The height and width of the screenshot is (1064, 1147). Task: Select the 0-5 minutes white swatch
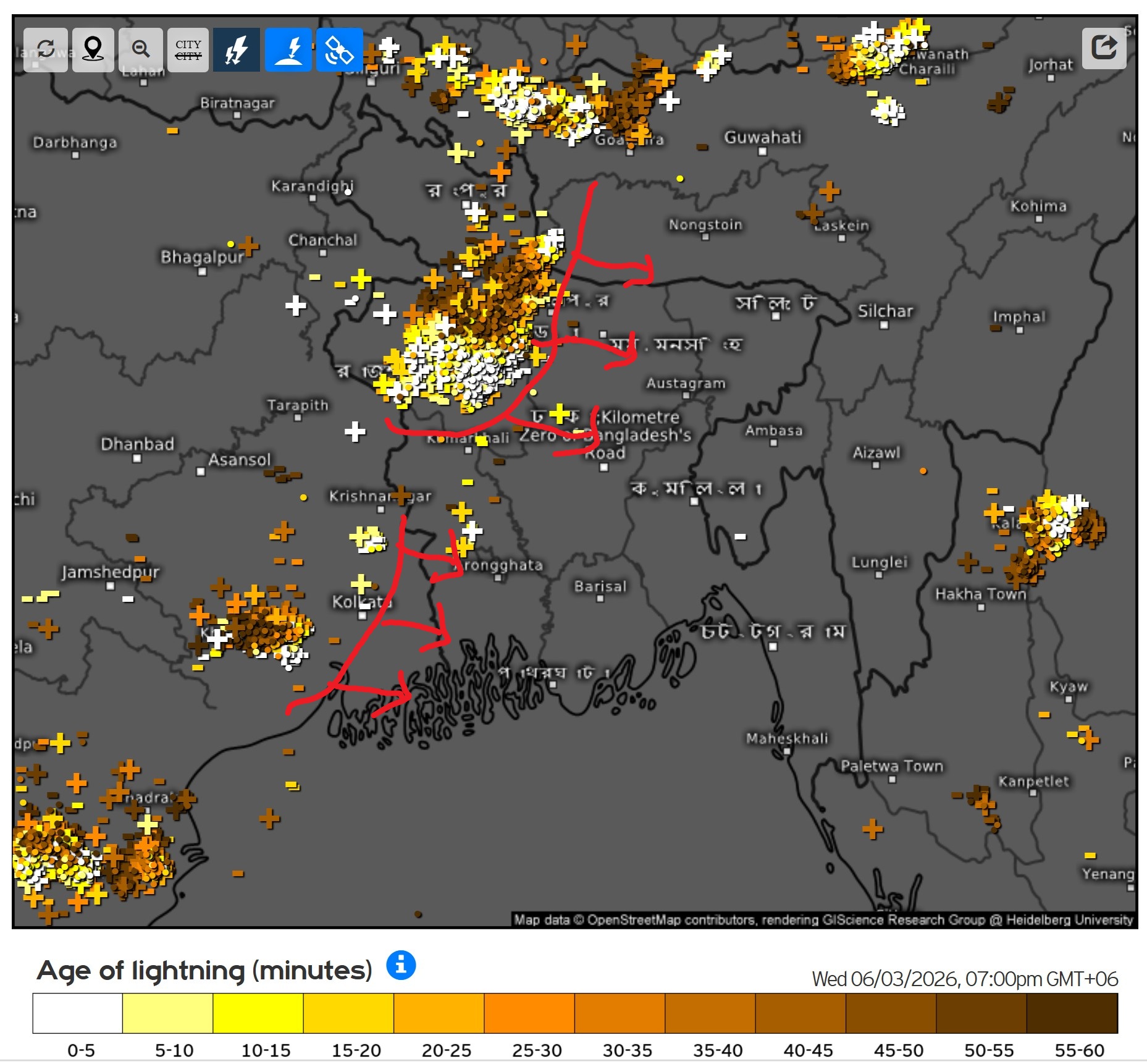[x=78, y=1013]
